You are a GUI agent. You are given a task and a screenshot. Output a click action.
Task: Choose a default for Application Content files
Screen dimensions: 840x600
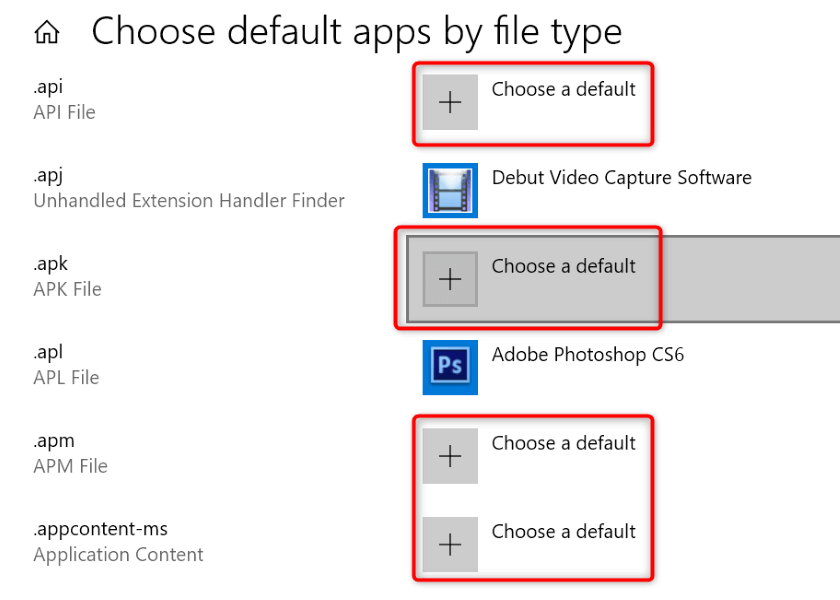point(563,532)
